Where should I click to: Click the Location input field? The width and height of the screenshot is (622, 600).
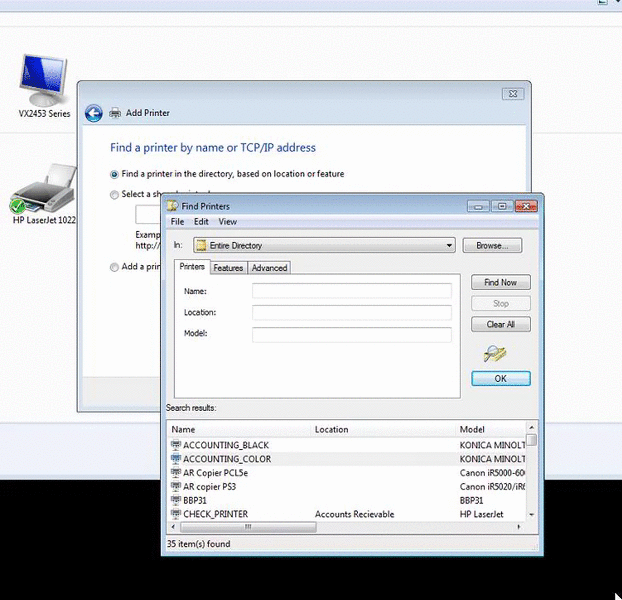pos(351,313)
